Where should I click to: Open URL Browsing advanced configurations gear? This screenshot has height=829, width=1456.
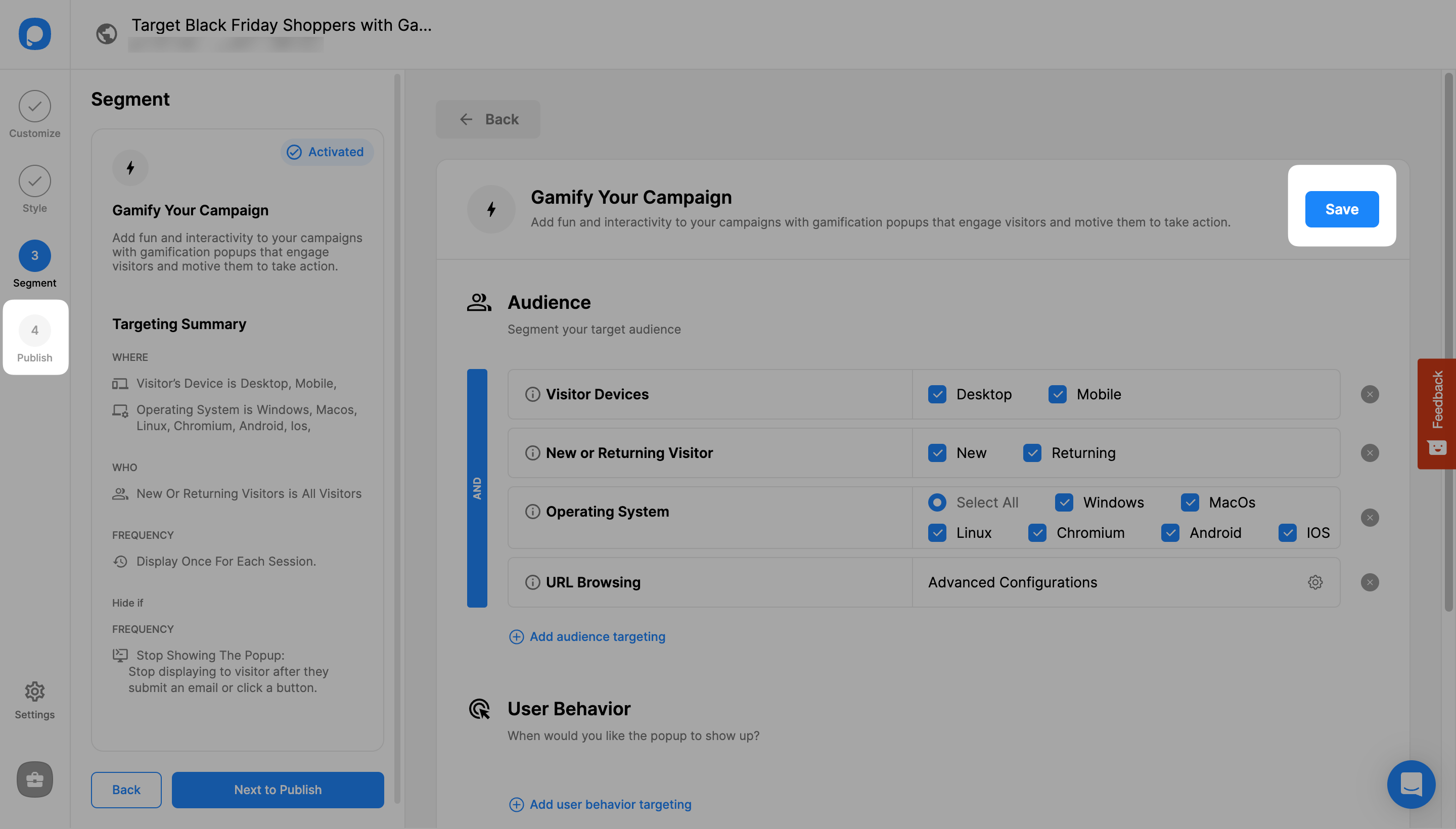coord(1315,582)
